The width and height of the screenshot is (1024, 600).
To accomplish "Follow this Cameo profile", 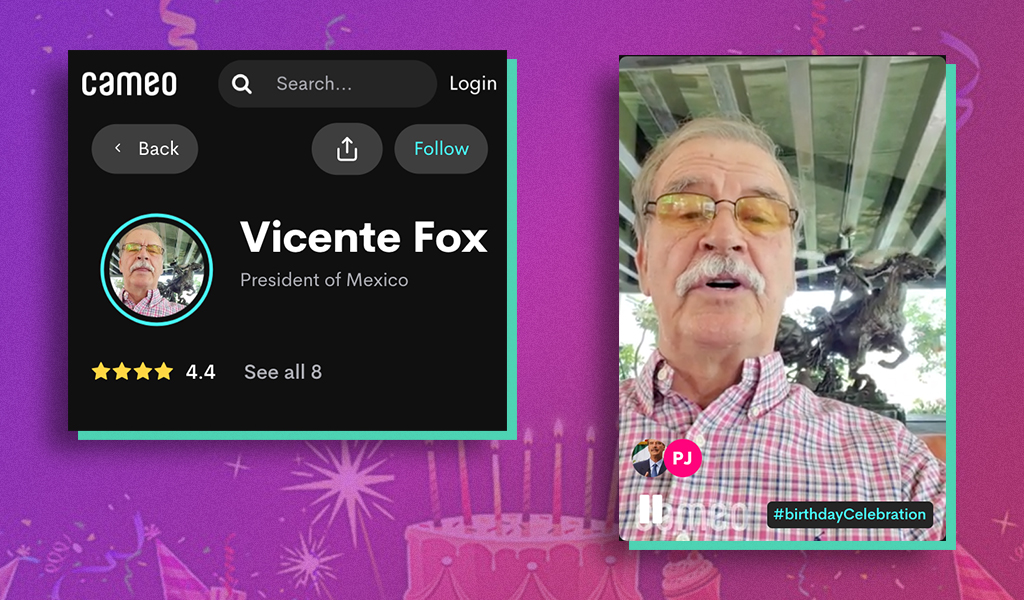I will pos(441,149).
